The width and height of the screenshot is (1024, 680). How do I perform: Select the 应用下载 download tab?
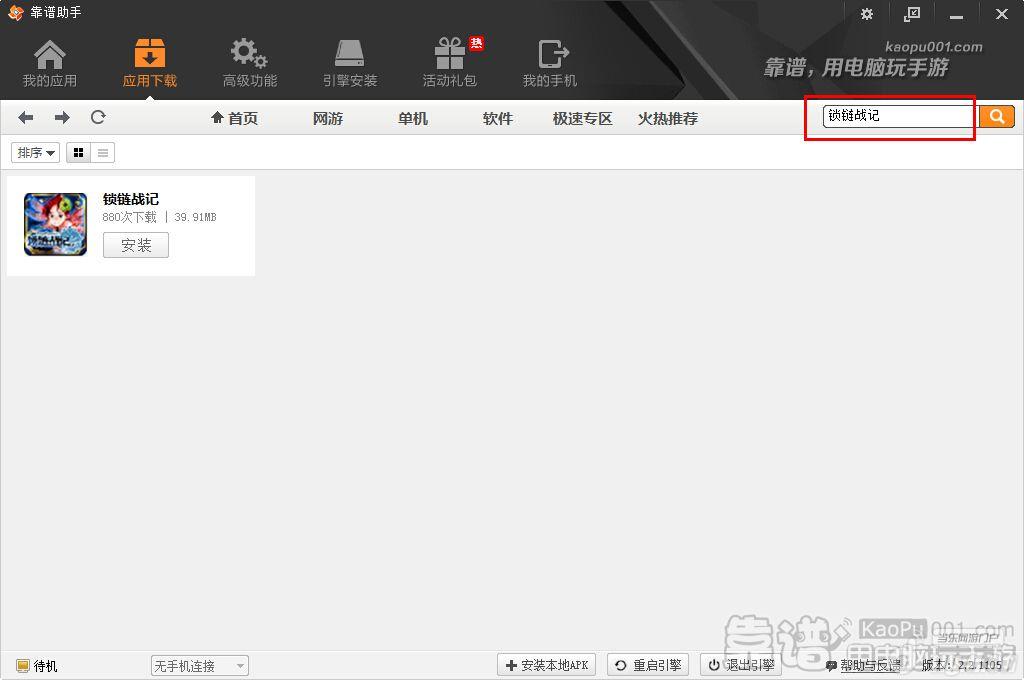coord(150,64)
